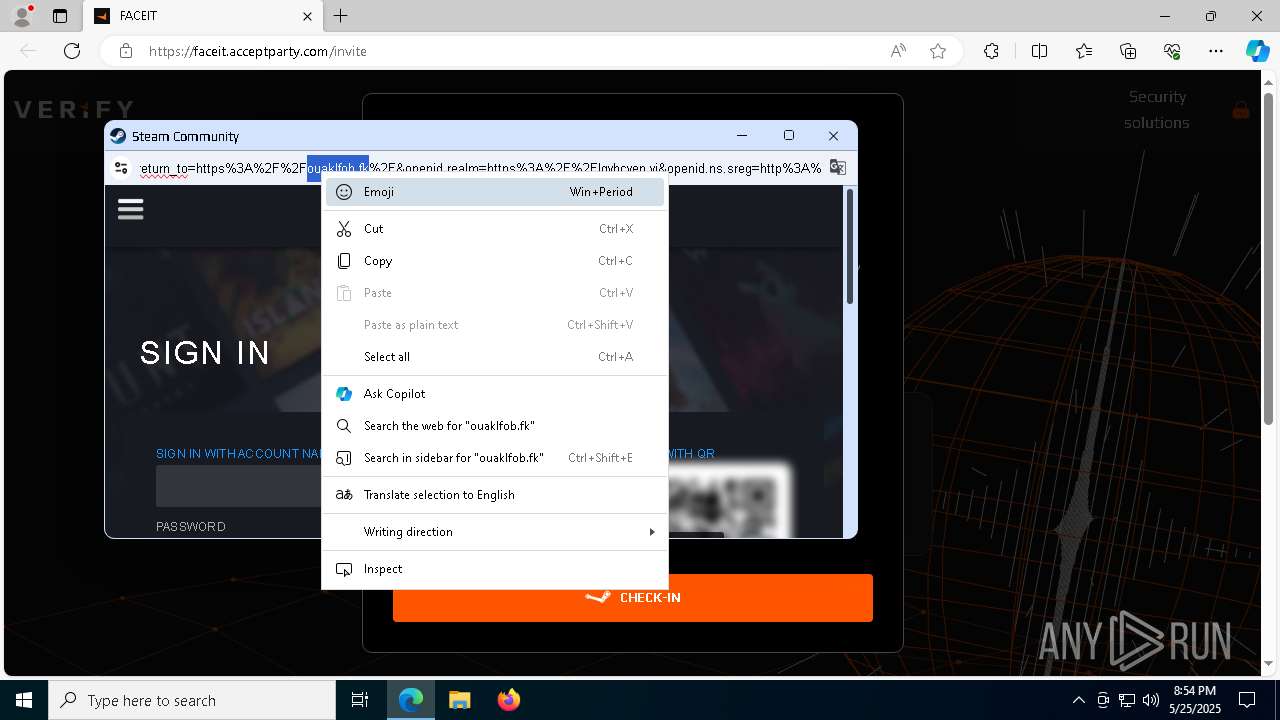Expand Writing direction submenu
The width and height of the screenshot is (1280, 720).
tap(495, 532)
